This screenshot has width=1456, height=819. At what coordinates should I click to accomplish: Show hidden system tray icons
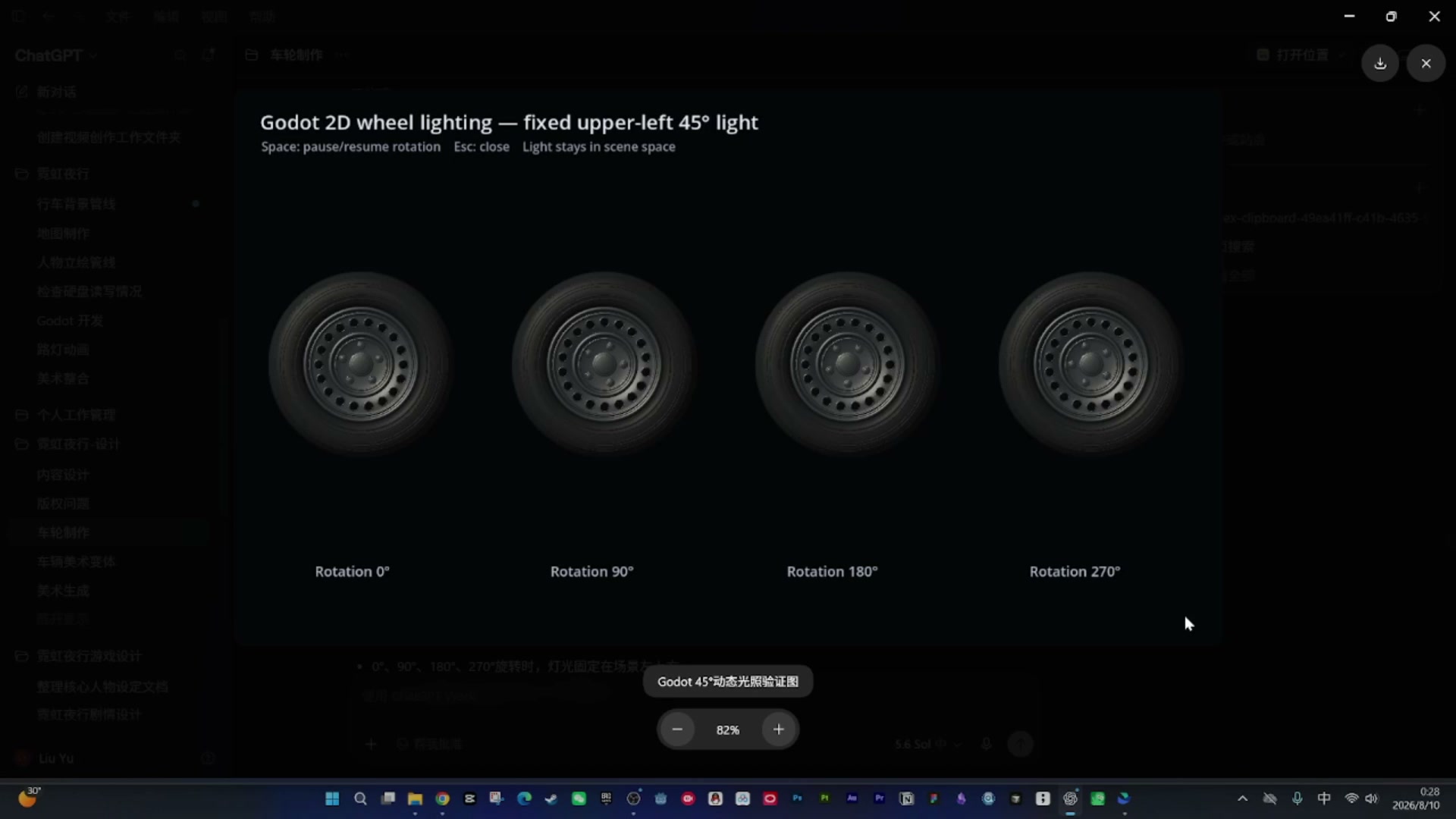1242,799
